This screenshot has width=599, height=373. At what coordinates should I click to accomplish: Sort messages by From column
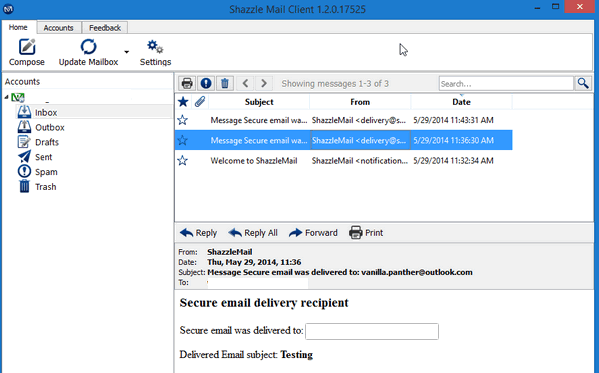click(x=360, y=102)
